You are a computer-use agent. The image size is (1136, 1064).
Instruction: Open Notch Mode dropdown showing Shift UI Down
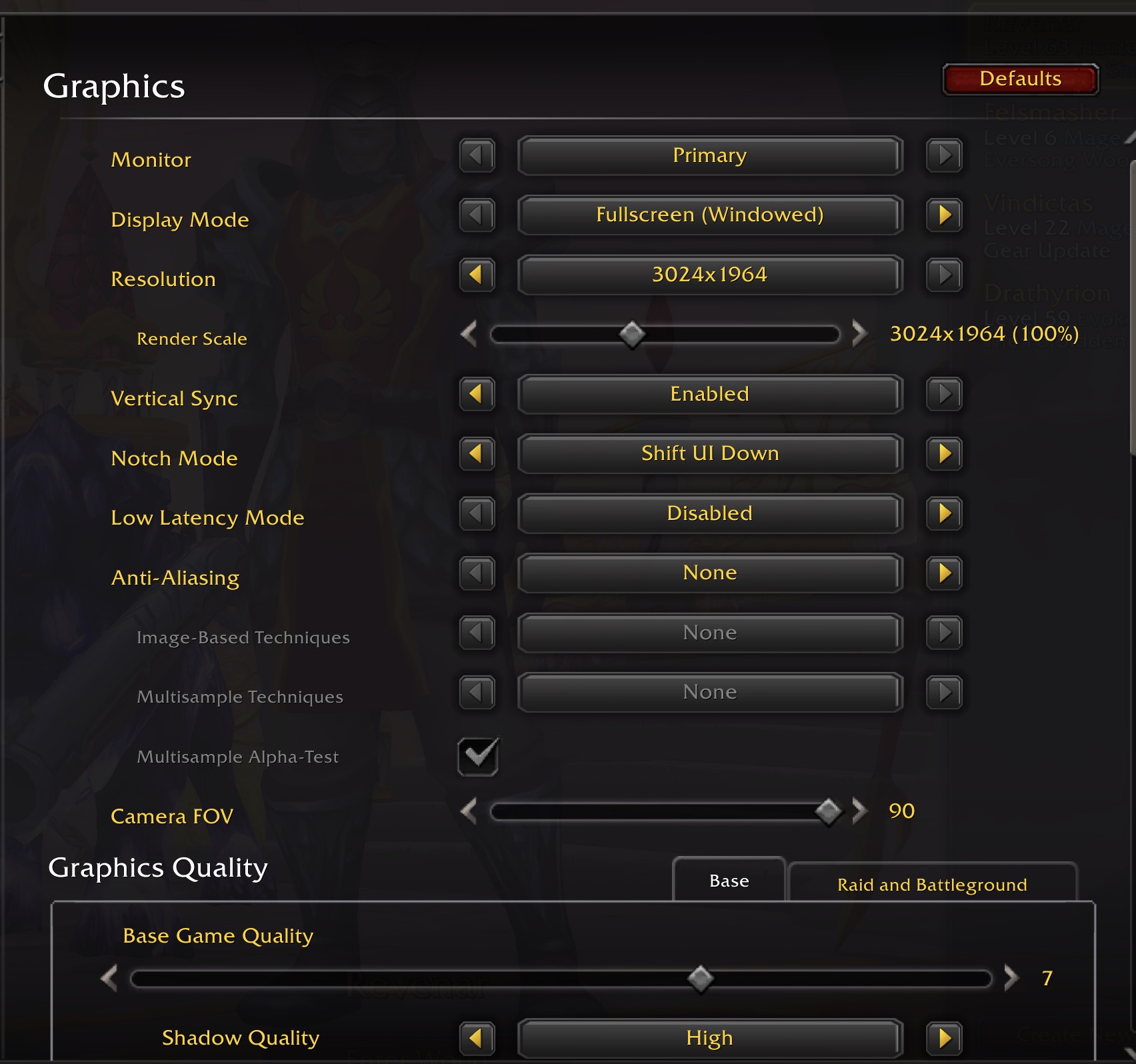click(710, 453)
